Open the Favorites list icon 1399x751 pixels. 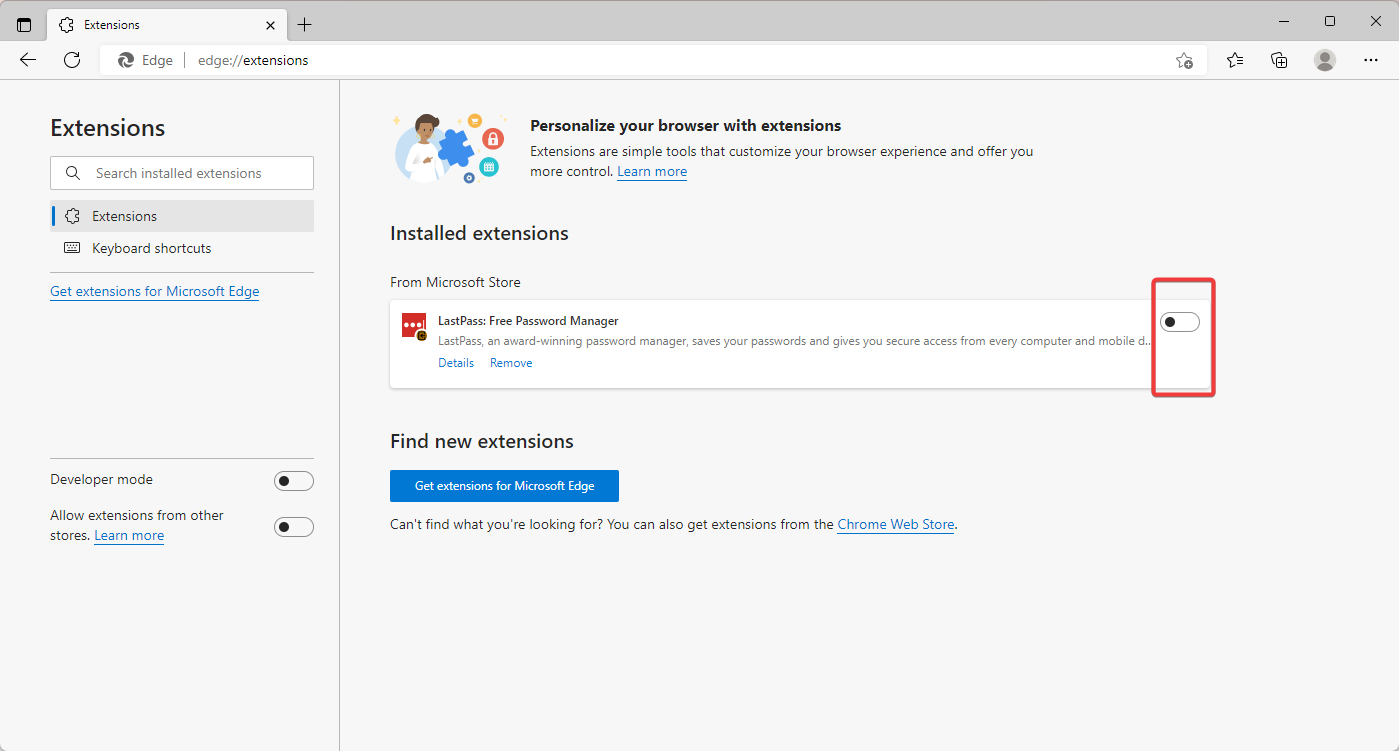point(1235,60)
